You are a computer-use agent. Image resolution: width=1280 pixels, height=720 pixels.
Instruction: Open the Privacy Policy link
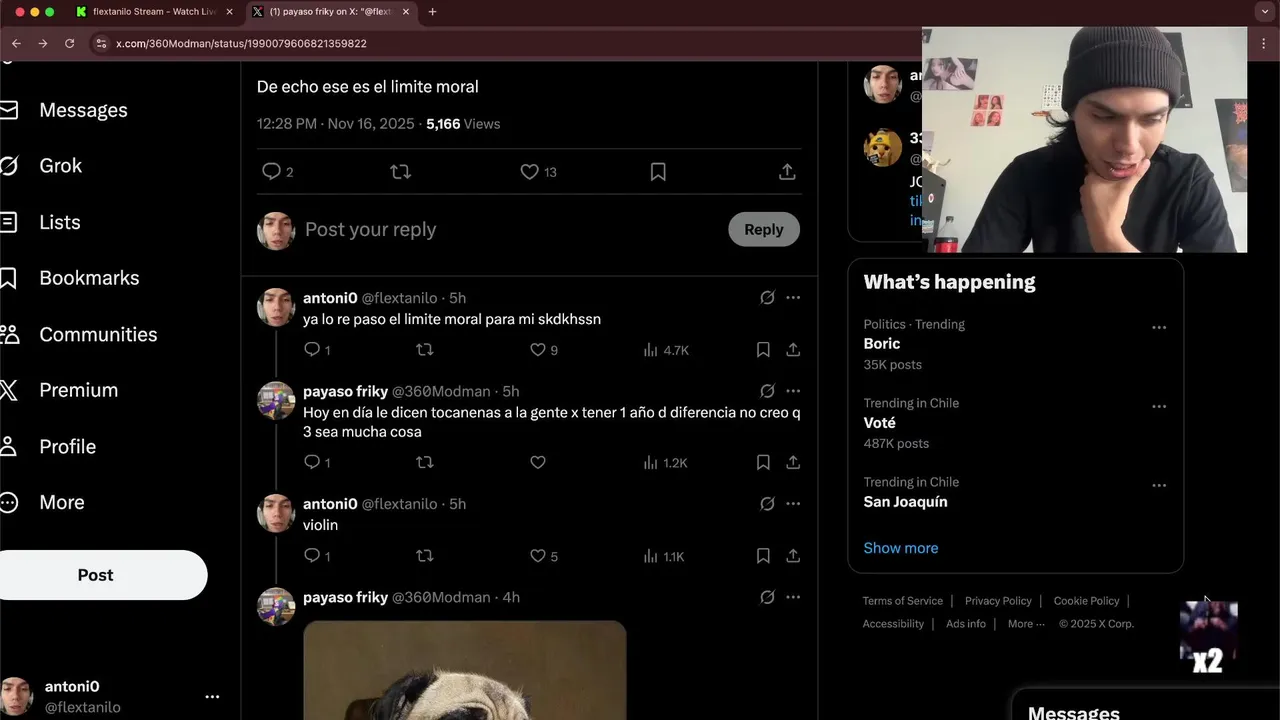point(998,601)
